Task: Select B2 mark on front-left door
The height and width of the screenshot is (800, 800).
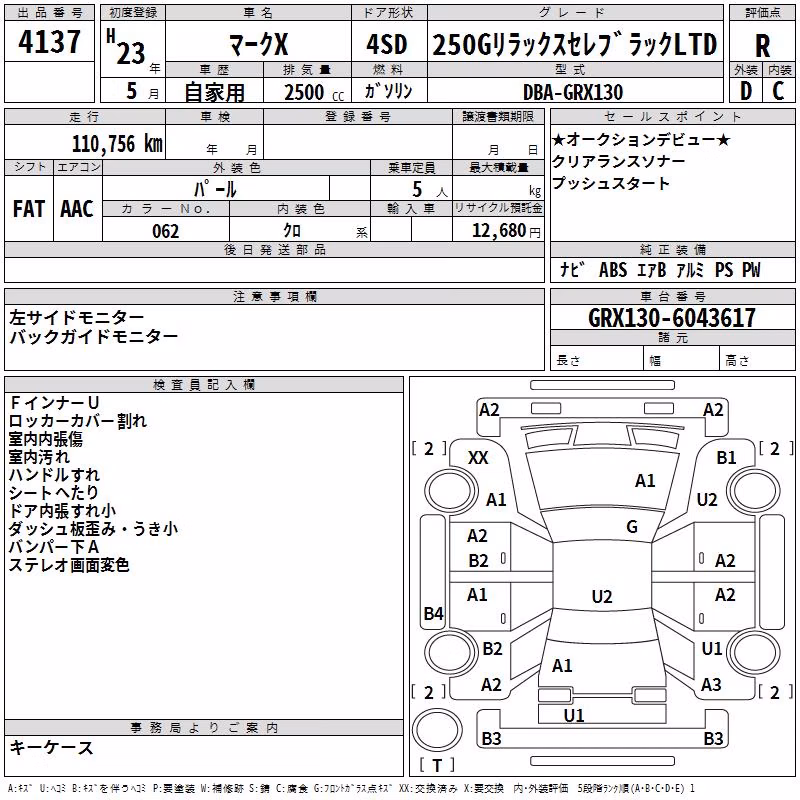Action: coord(479,561)
